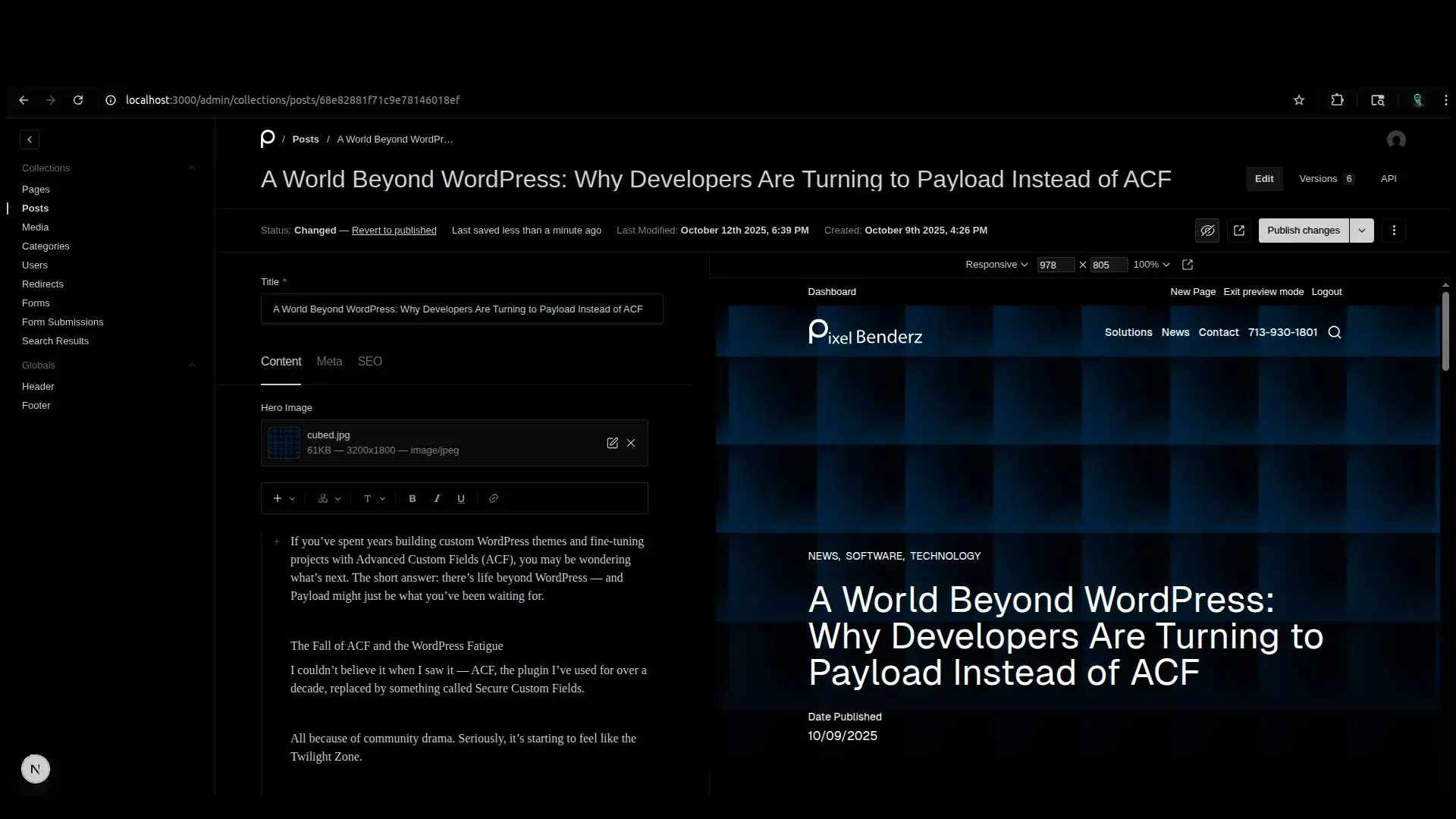Open the Responsive breakpoint dropdown
The image size is (1456, 819).
[x=996, y=264]
